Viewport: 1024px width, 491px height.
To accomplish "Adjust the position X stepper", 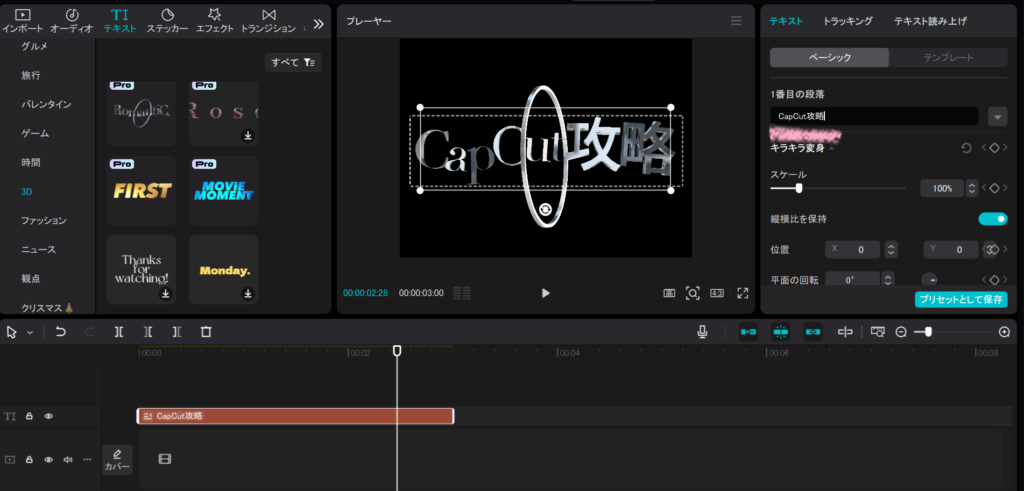I will point(891,249).
